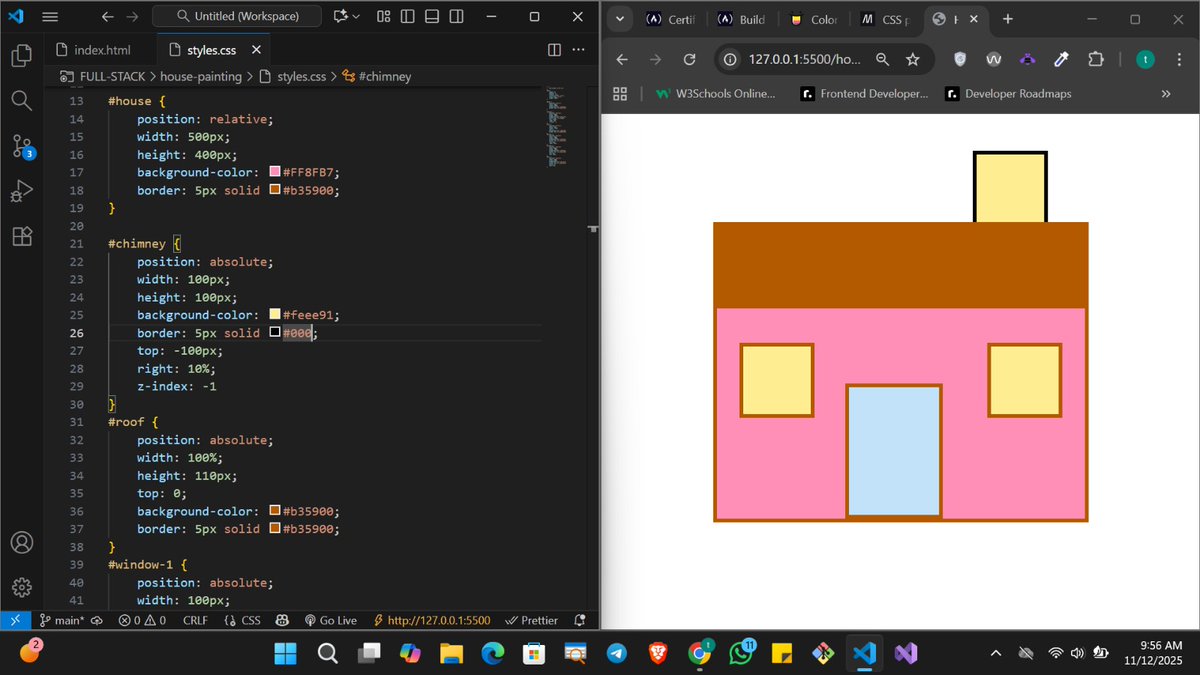
Task: Switch to the Build Chrome tab
Action: (742, 19)
